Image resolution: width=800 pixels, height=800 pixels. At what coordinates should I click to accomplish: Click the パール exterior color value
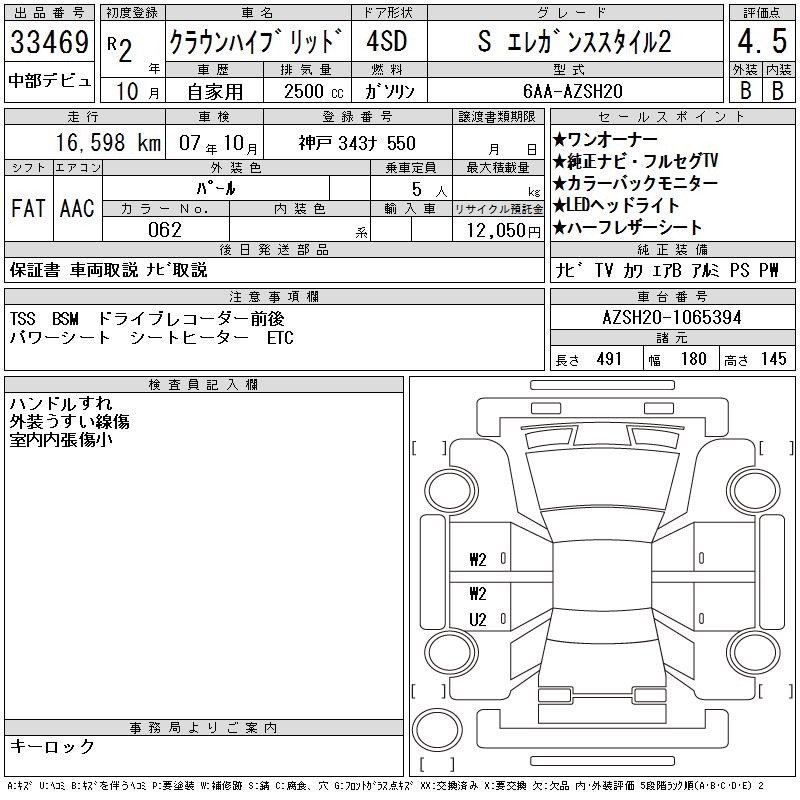(x=216, y=188)
